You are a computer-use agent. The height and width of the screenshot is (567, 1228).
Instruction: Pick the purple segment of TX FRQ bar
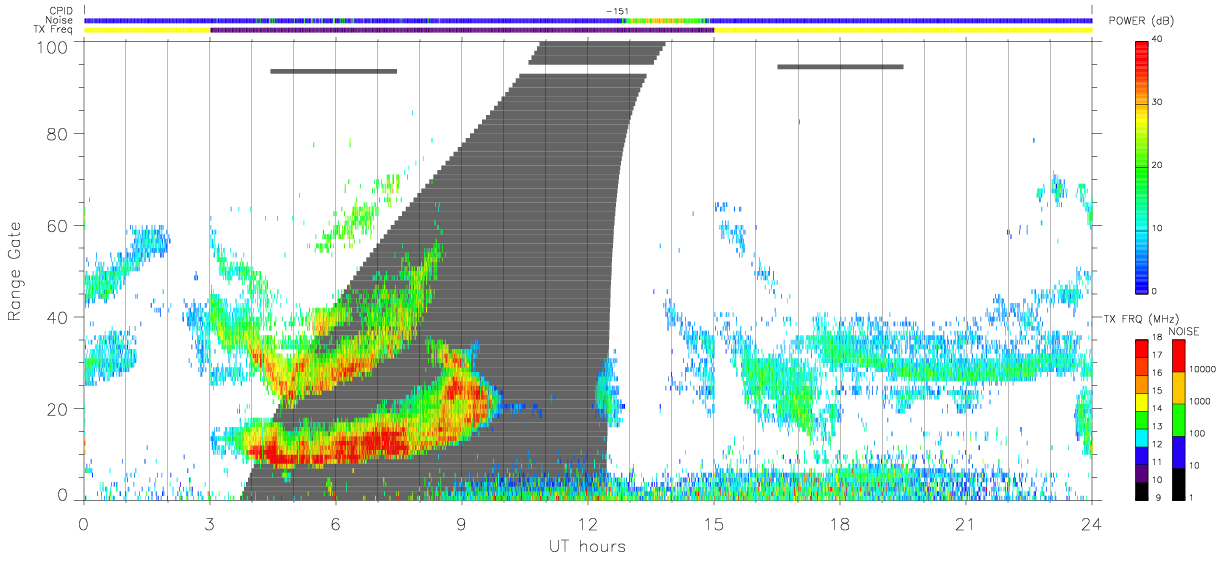point(1140,471)
